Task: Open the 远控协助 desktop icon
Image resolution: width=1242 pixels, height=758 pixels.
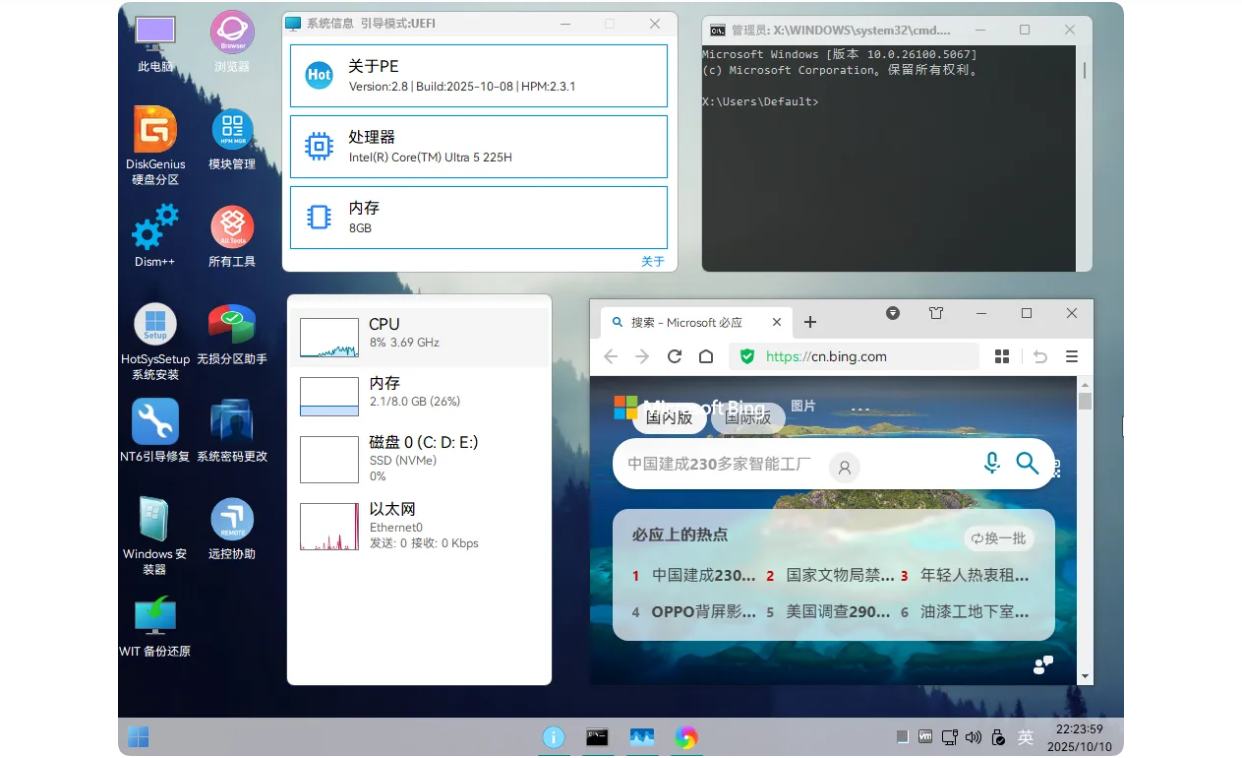Action: pyautogui.click(x=232, y=529)
